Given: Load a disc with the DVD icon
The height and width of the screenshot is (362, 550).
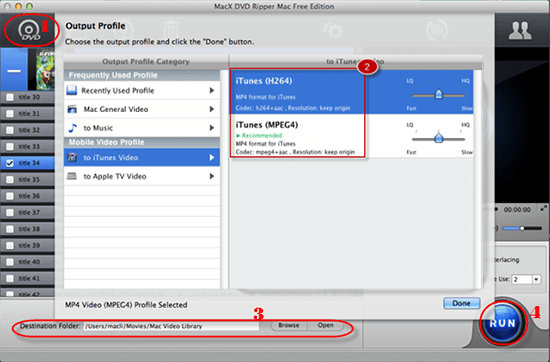Looking at the screenshot, I should (29, 31).
